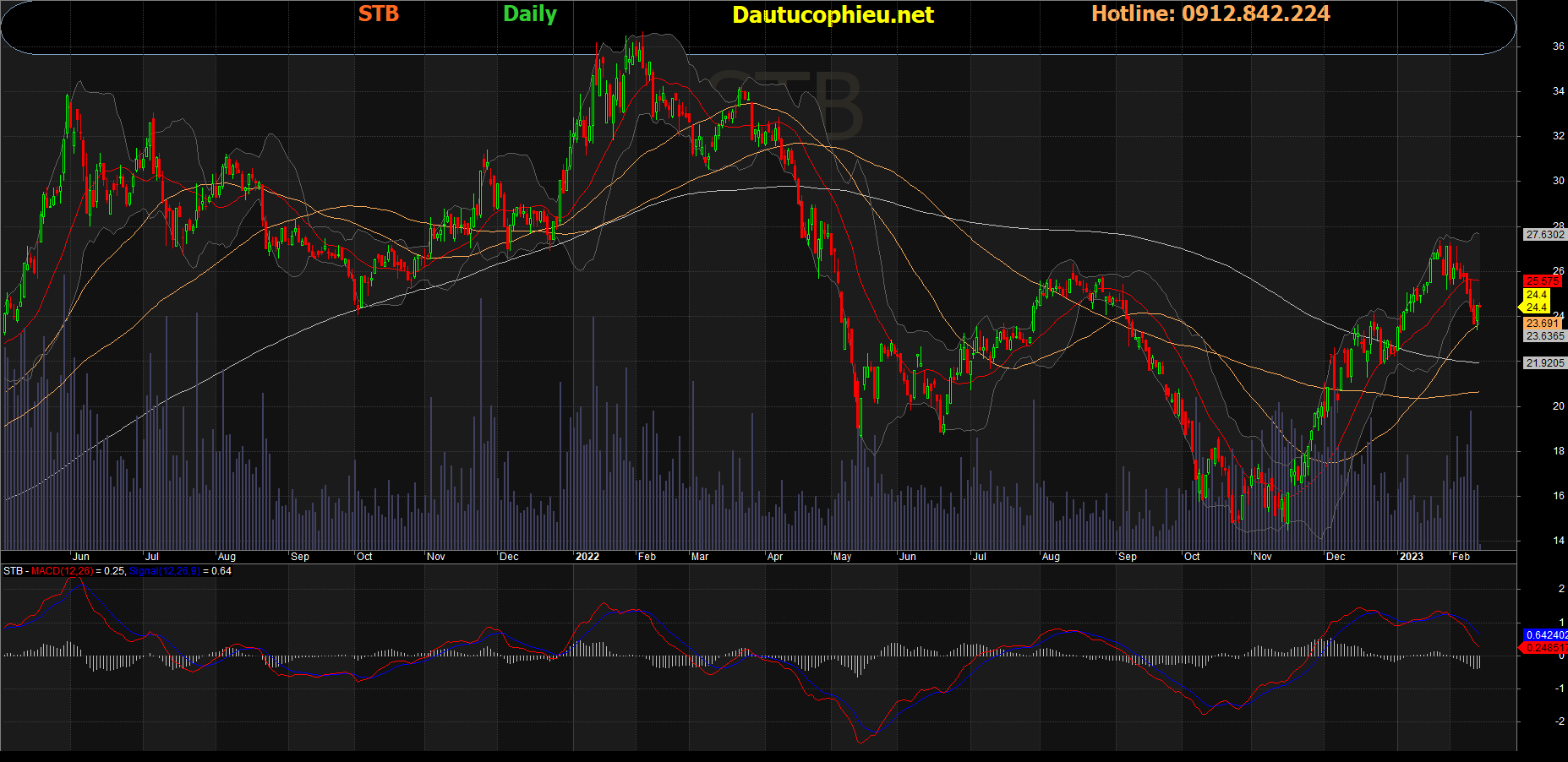The height and width of the screenshot is (762, 1568).
Task: Select the blue 0.642402 signal value tag
Action: coord(1546,635)
